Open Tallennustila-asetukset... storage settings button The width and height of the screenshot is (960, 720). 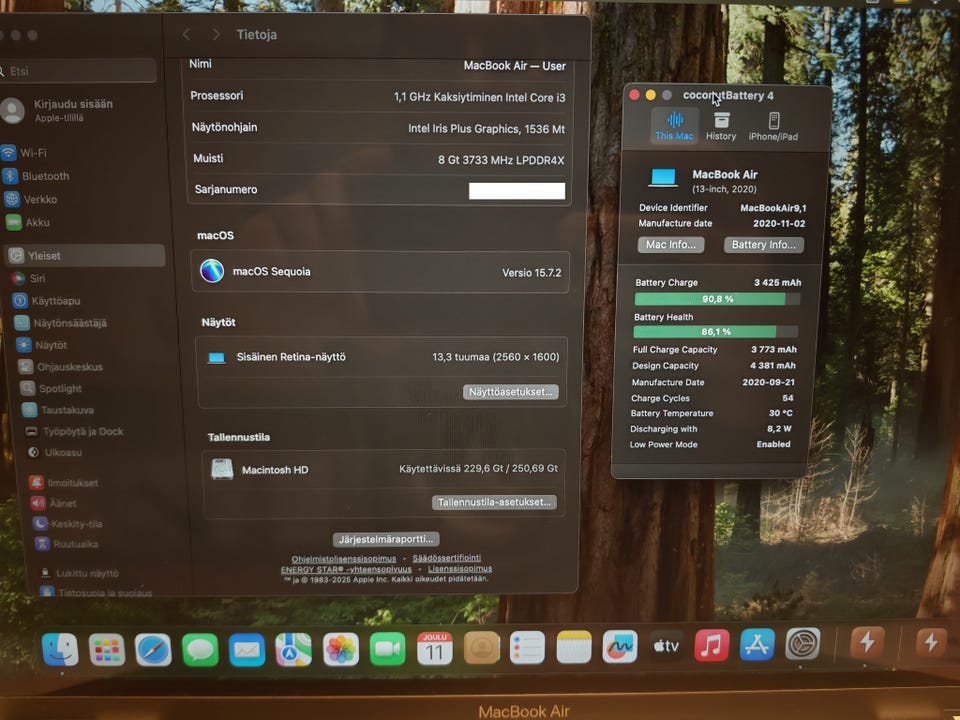494,502
